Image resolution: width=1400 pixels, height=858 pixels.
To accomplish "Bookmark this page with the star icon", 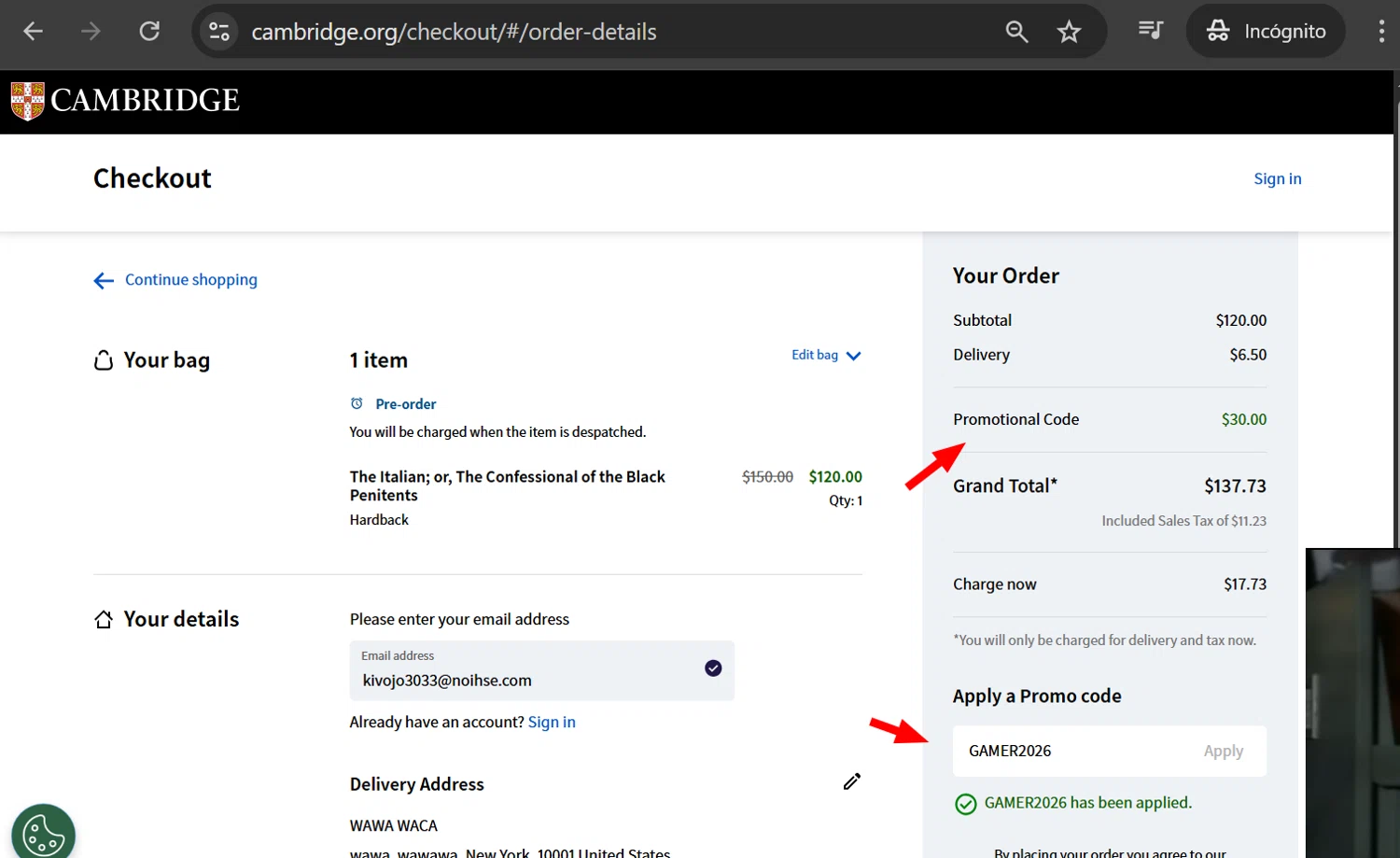I will pyautogui.click(x=1069, y=32).
